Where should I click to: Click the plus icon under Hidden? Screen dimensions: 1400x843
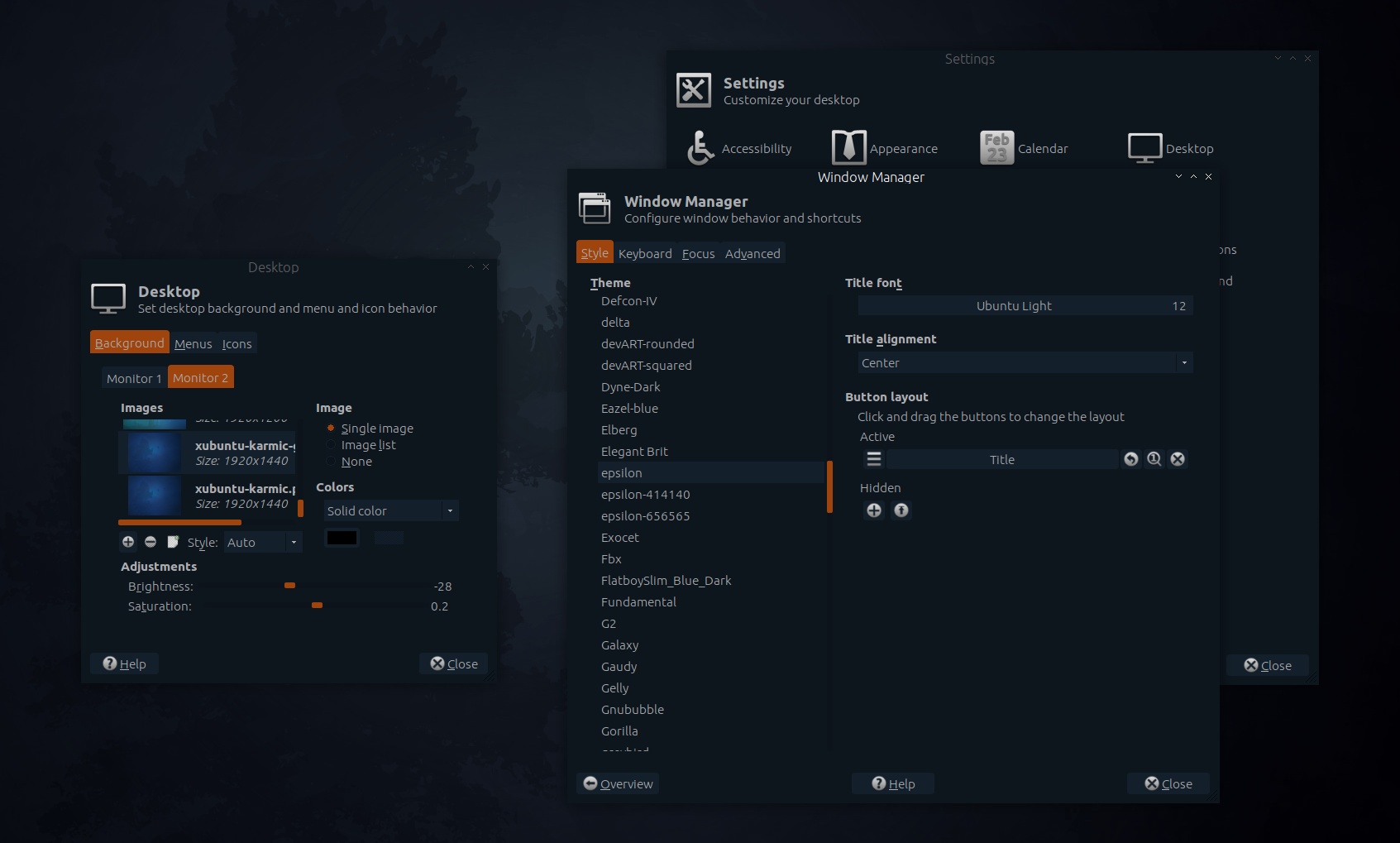874,510
